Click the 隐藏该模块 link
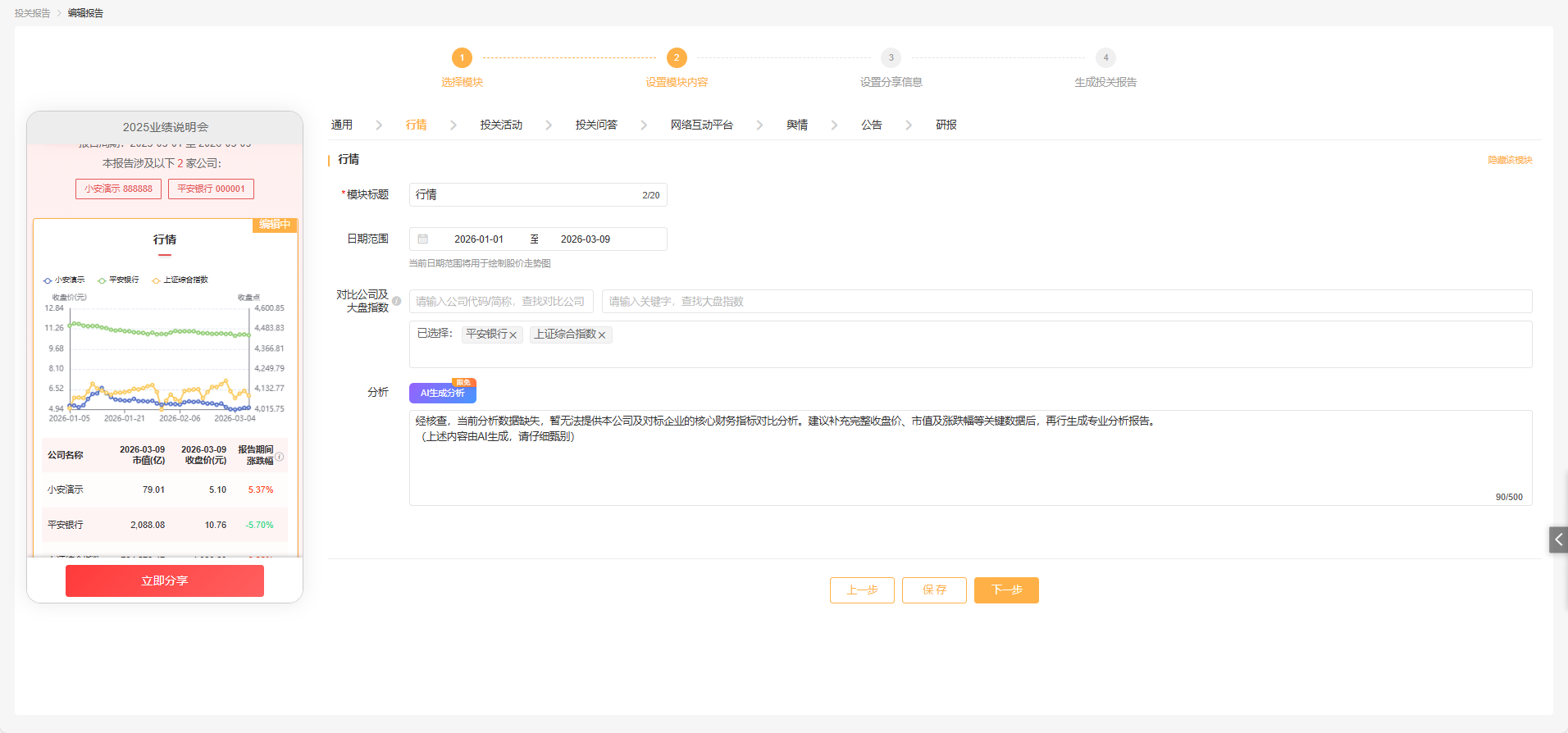1568x733 pixels. (x=1510, y=160)
